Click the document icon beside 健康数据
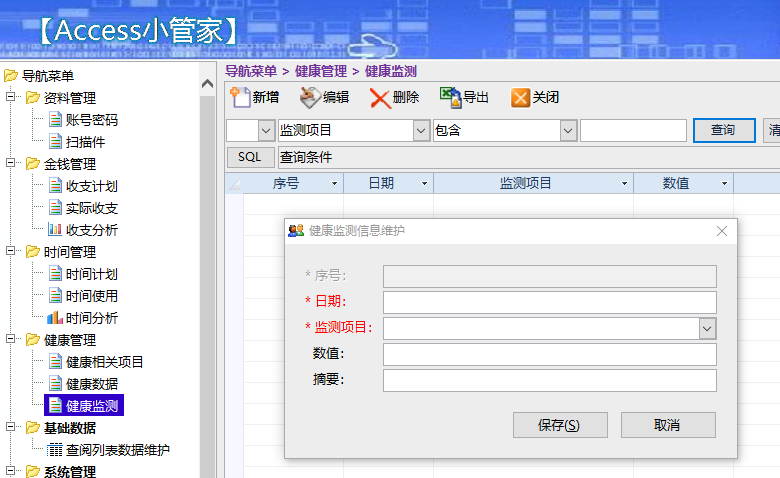Screen dimensions: 780x478 click(56, 384)
